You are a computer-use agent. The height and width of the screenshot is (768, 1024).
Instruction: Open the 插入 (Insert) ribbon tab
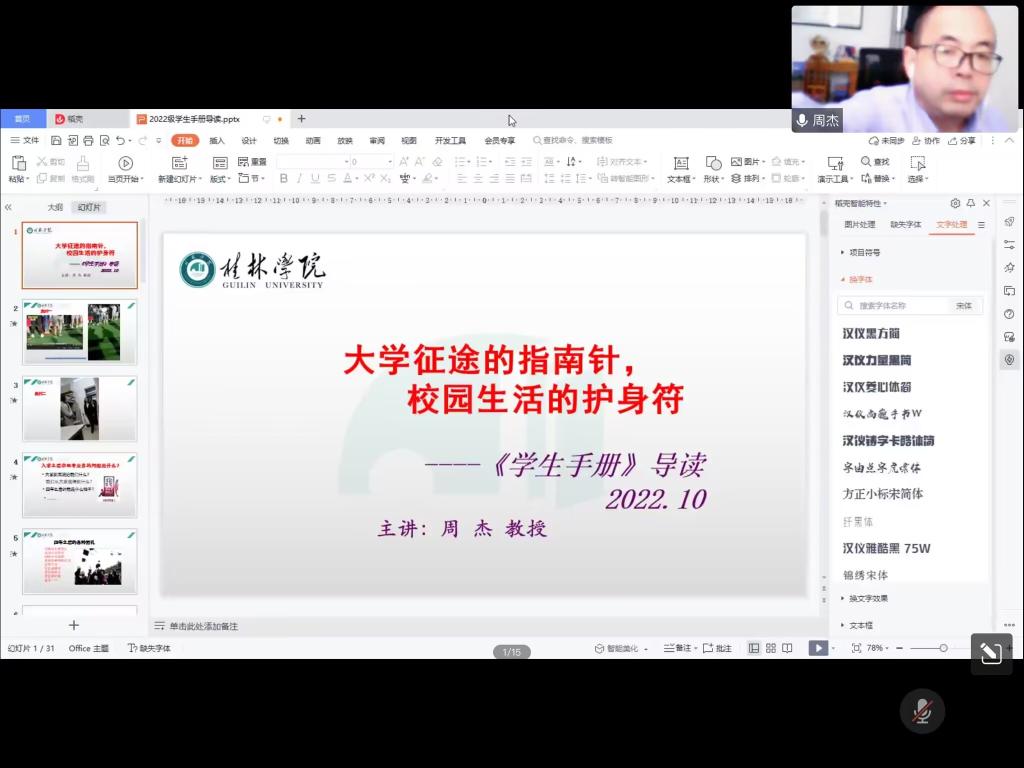(x=217, y=141)
